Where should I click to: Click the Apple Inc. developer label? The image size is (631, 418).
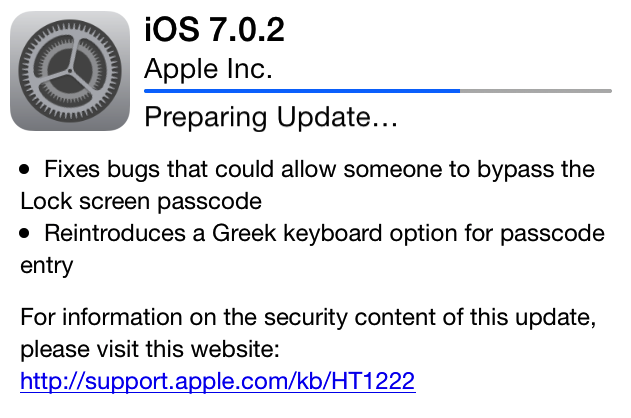tap(208, 69)
